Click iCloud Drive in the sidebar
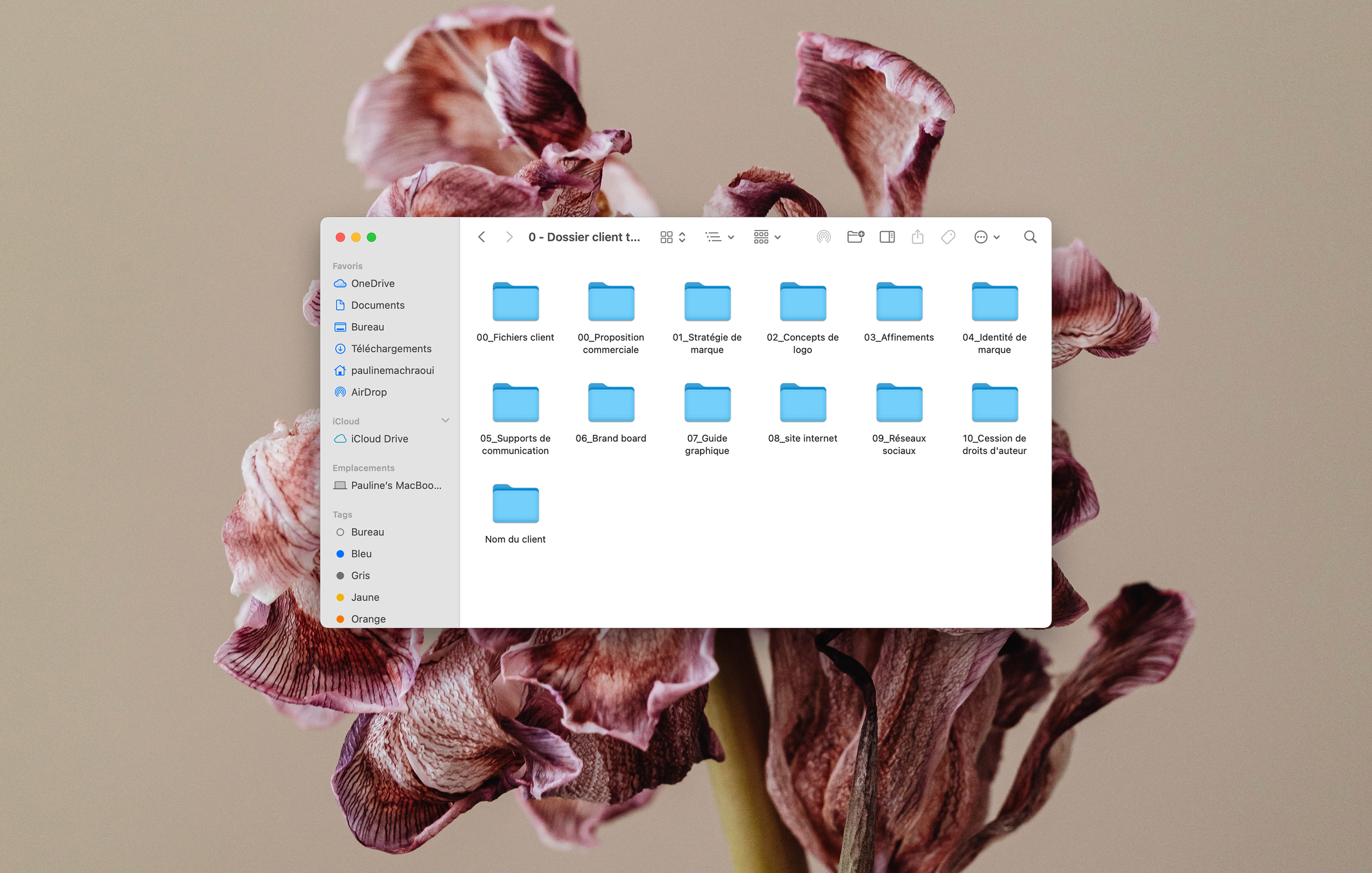The height and width of the screenshot is (873, 1372). tap(379, 439)
